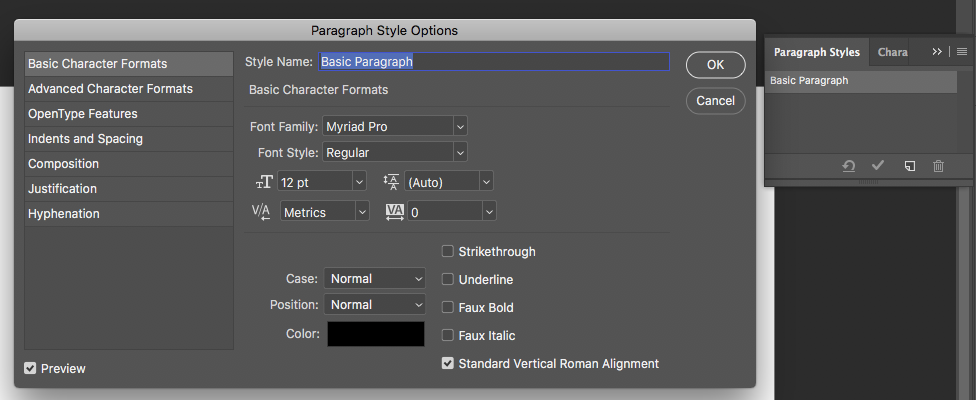The width and height of the screenshot is (976, 400).
Task: Collapse panel using double-arrow icon
Action: pos(937,51)
